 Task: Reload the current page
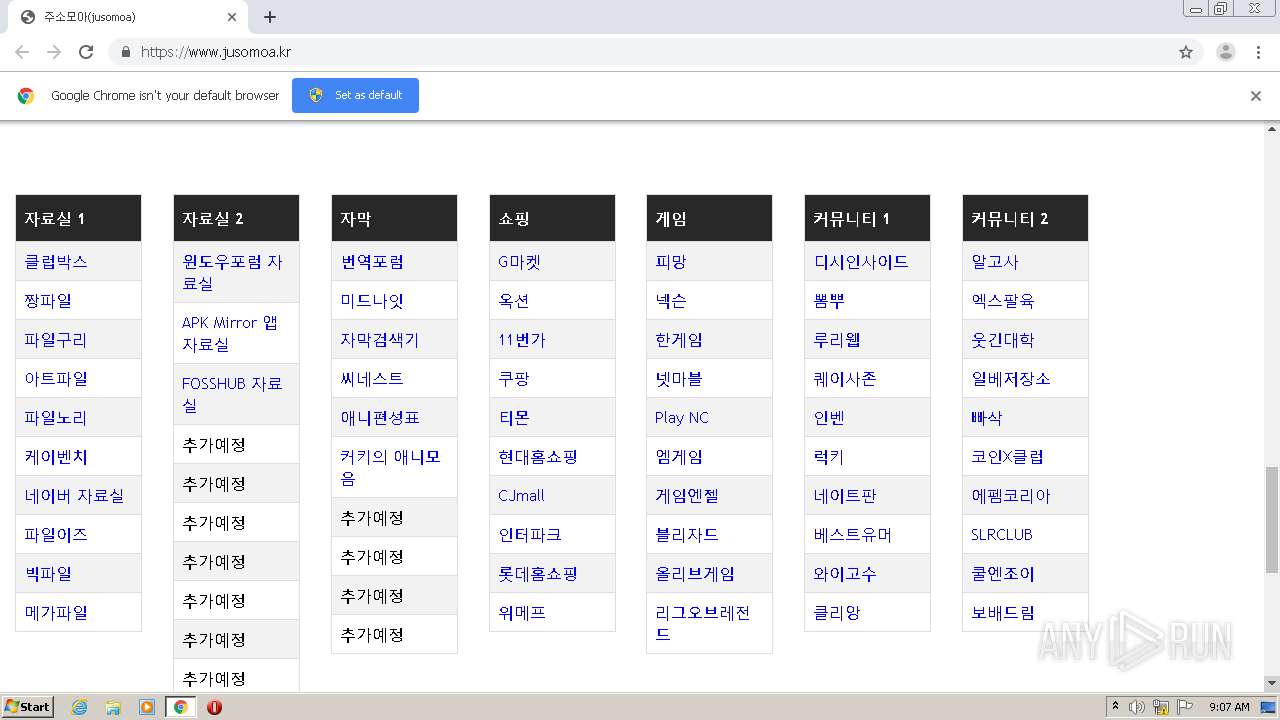[x=86, y=52]
